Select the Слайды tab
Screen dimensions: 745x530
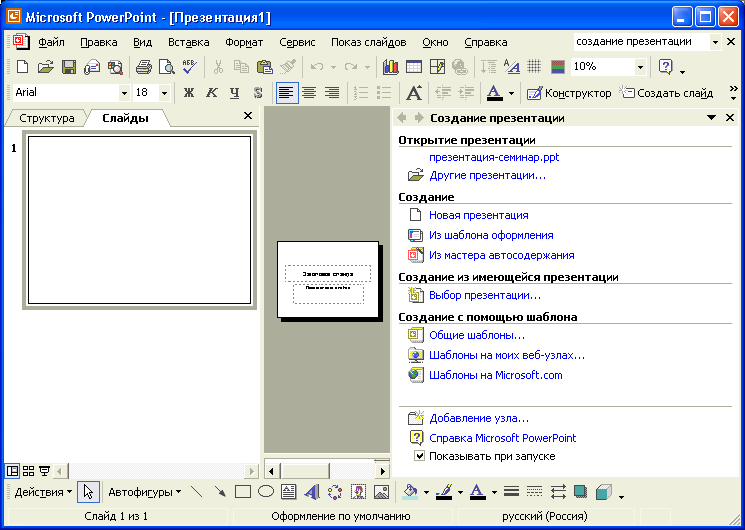(125, 118)
